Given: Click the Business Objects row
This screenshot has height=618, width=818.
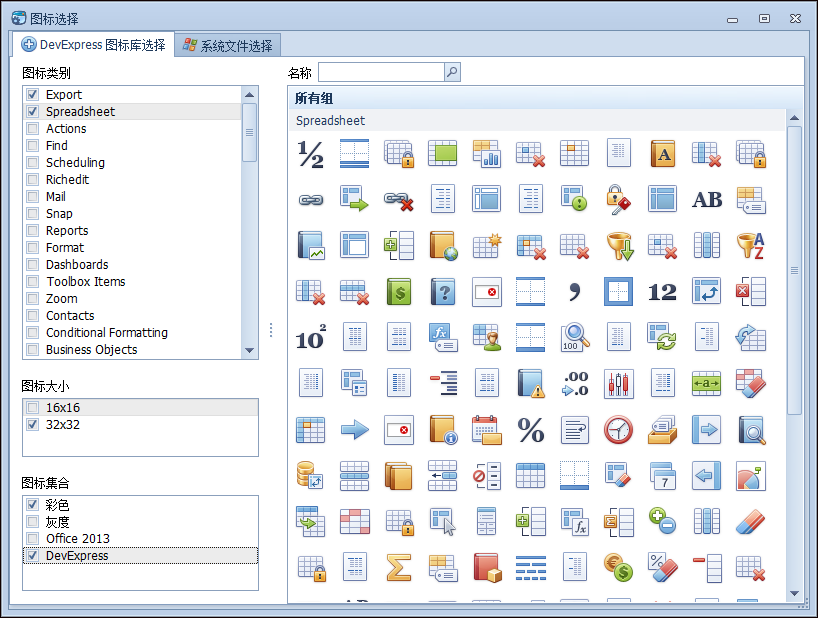Looking at the screenshot, I should [x=133, y=349].
